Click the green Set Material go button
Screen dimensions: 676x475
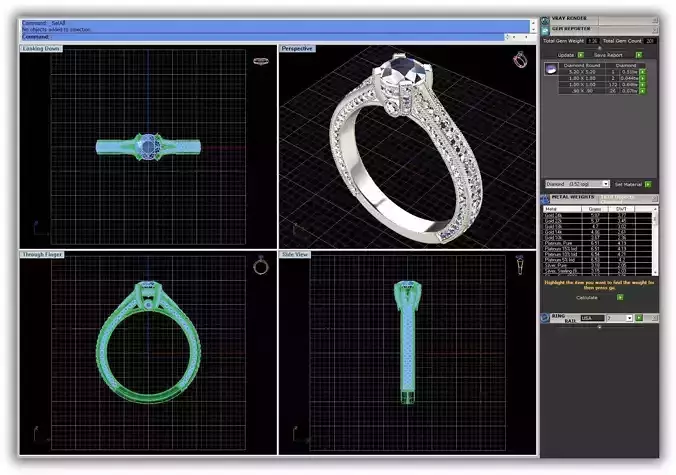648,184
